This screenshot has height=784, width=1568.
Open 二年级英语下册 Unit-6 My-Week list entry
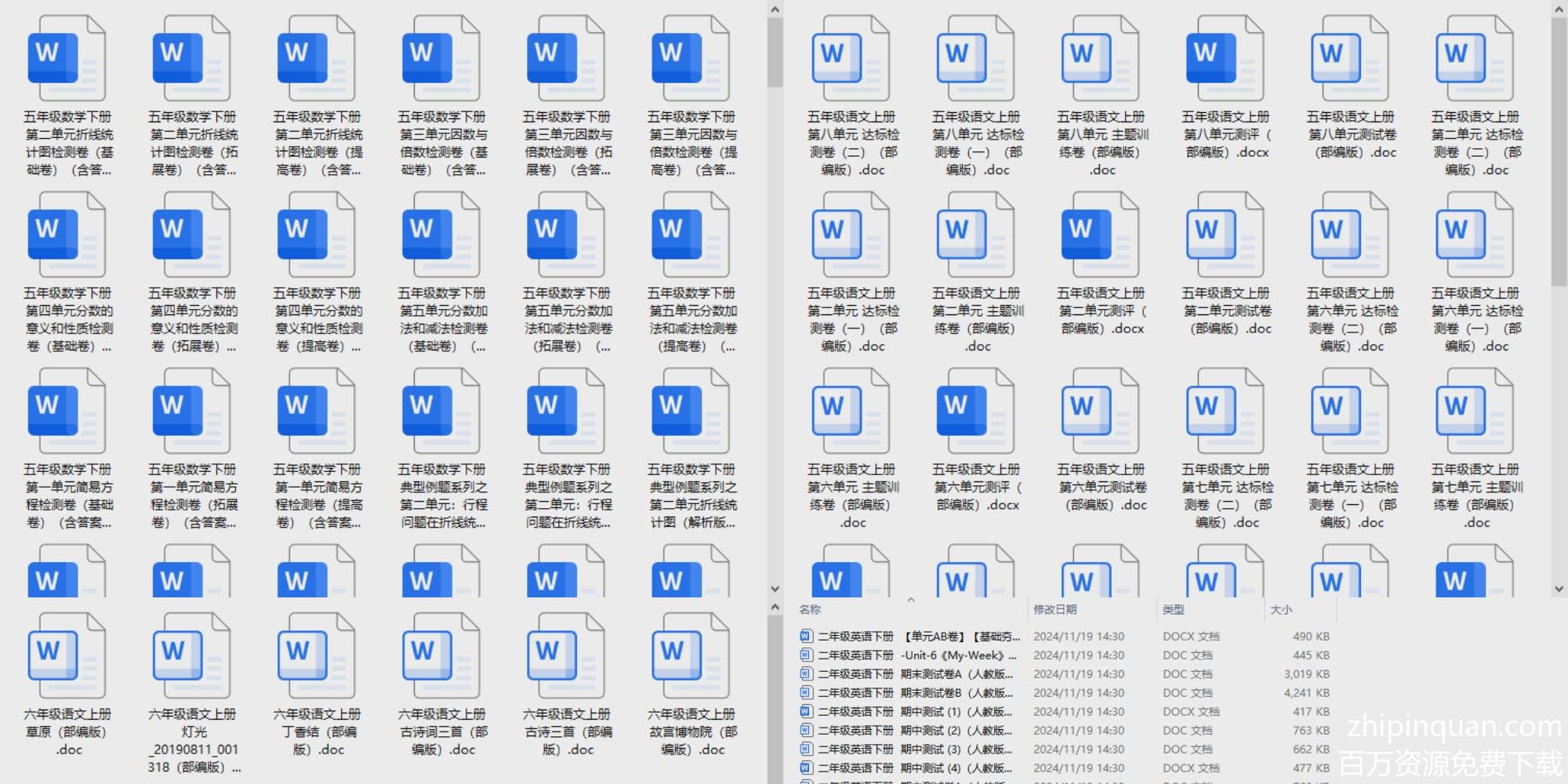click(x=916, y=655)
